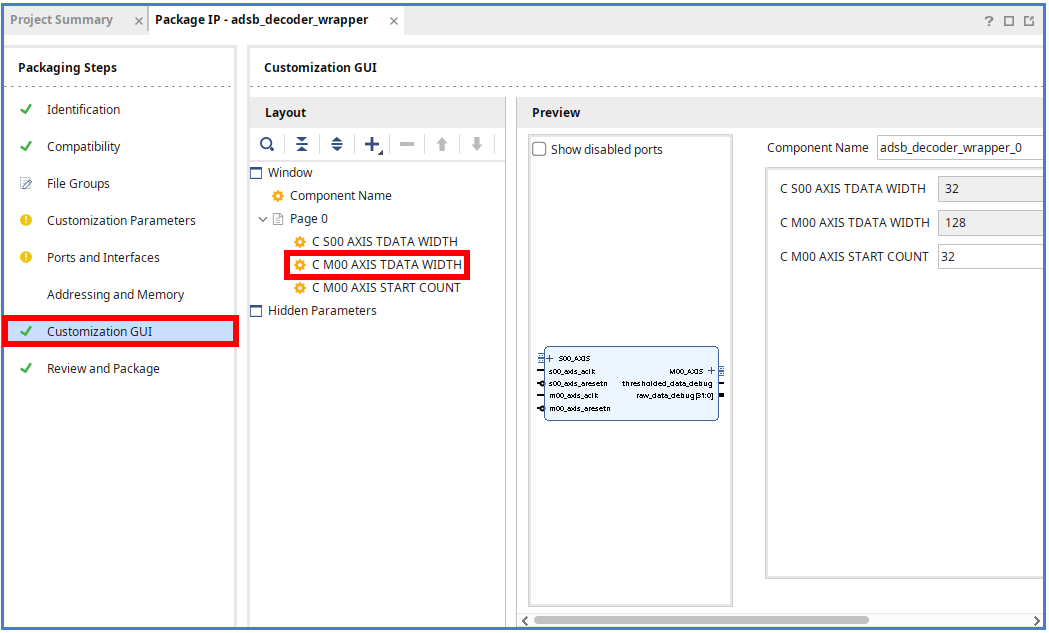Enable the Show disabled ports checkbox

539,149
